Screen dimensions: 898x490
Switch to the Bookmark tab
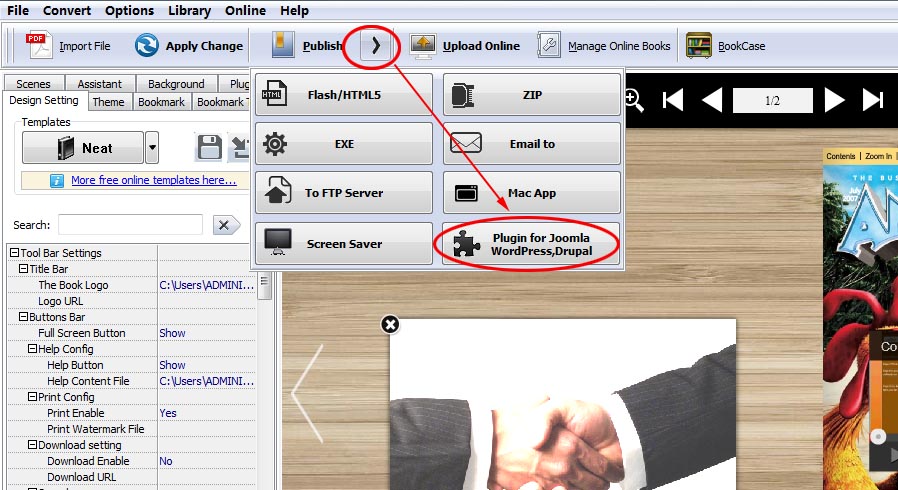tap(162, 102)
